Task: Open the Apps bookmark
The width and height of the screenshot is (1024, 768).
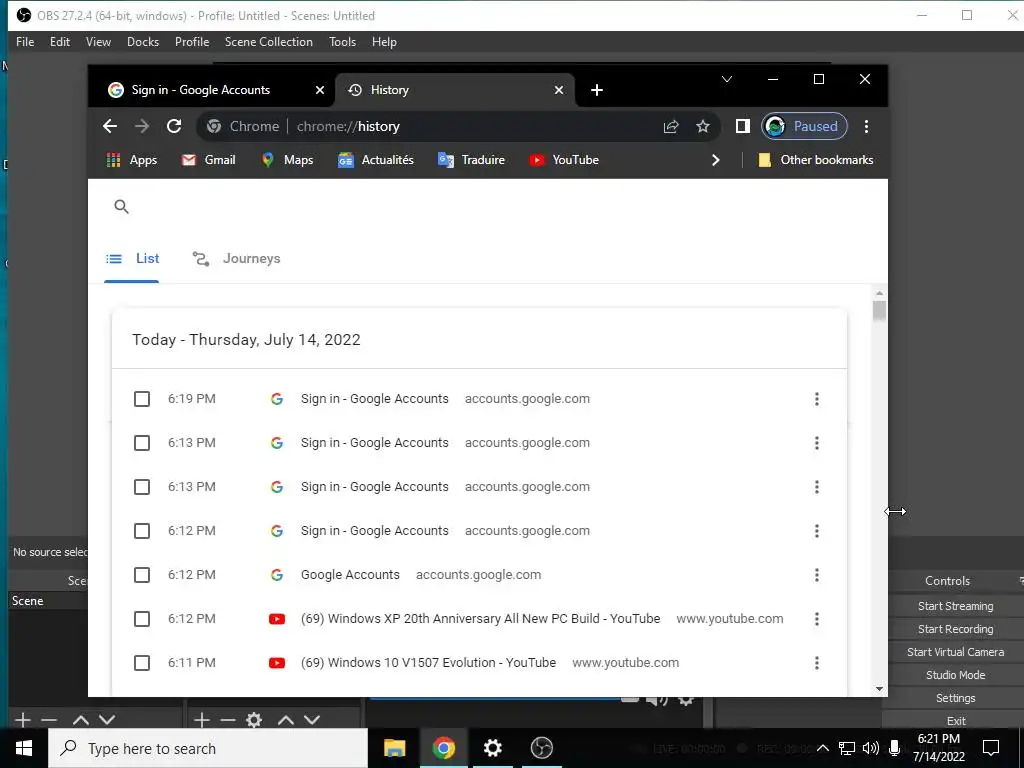Action: (x=131, y=160)
